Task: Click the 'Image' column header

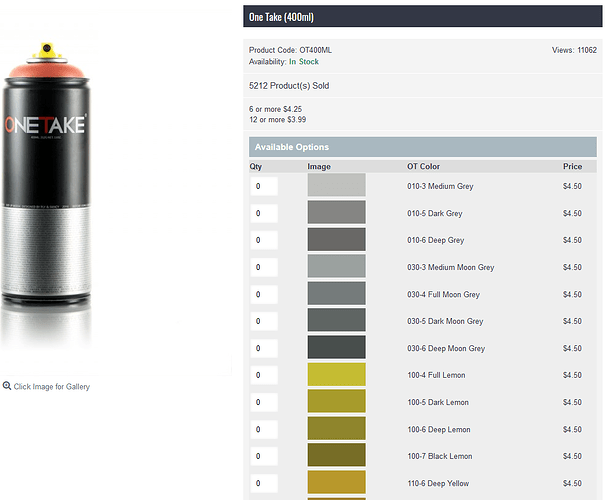Action: (319, 167)
